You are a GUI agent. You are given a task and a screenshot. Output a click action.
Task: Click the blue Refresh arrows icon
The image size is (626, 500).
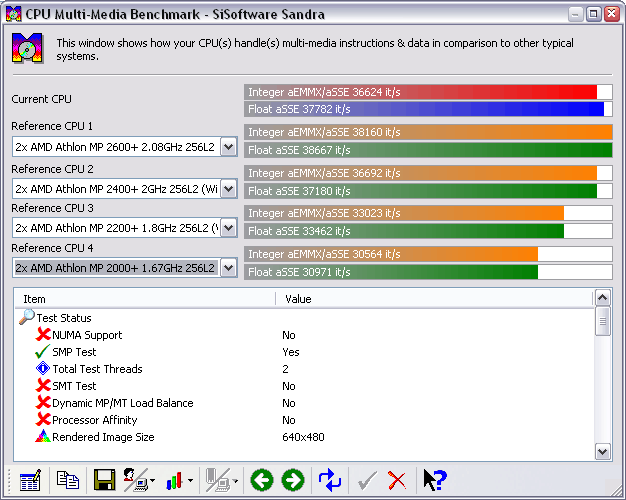pyautogui.click(x=330, y=480)
